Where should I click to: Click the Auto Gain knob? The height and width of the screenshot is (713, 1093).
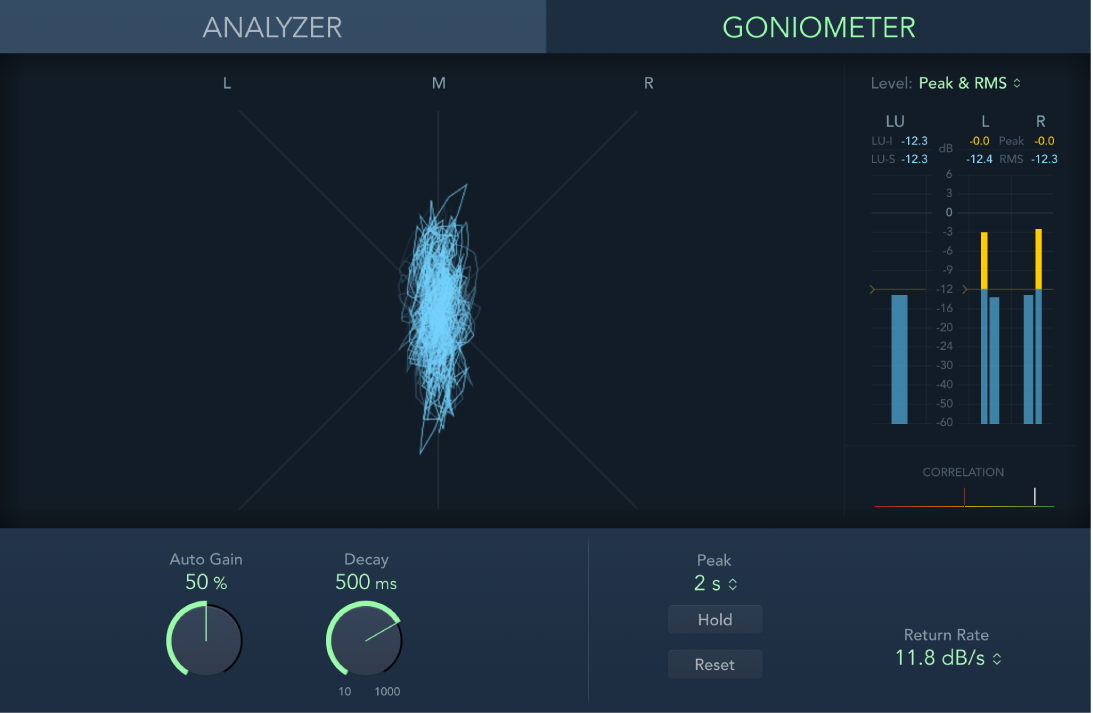(204, 640)
